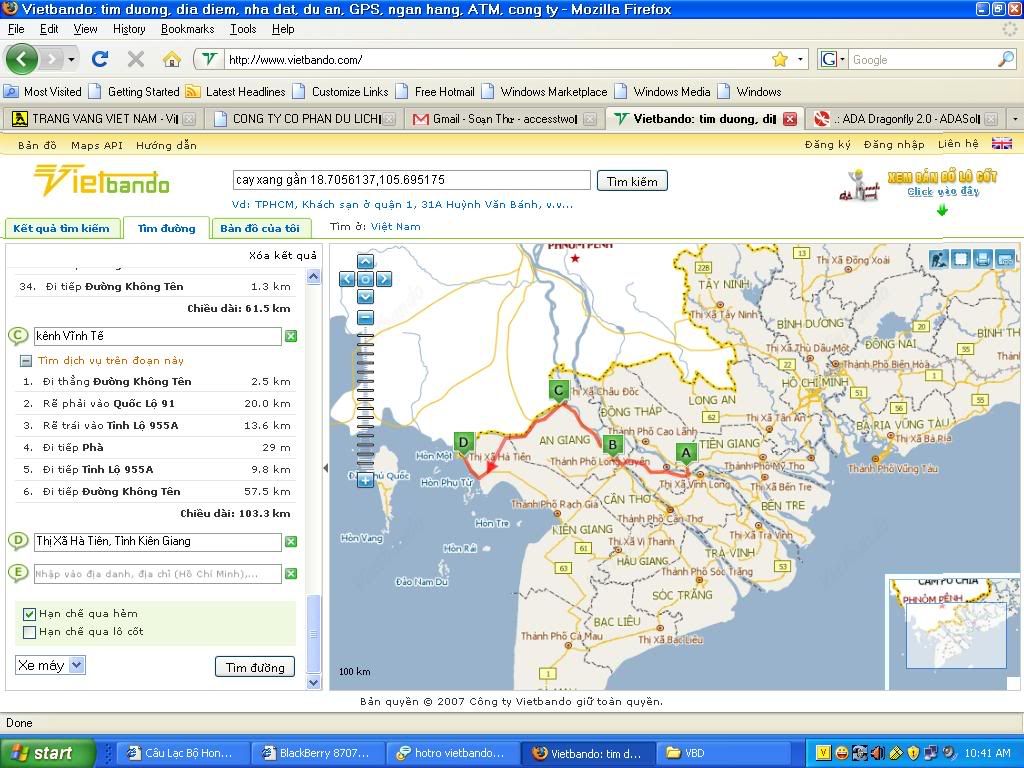Open the Bookmarks menu

click(x=187, y=29)
